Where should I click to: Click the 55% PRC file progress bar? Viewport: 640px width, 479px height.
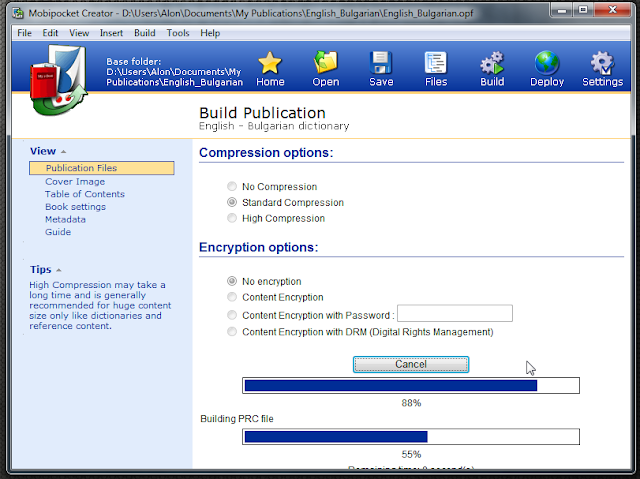pyautogui.click(x=411, y=437)
